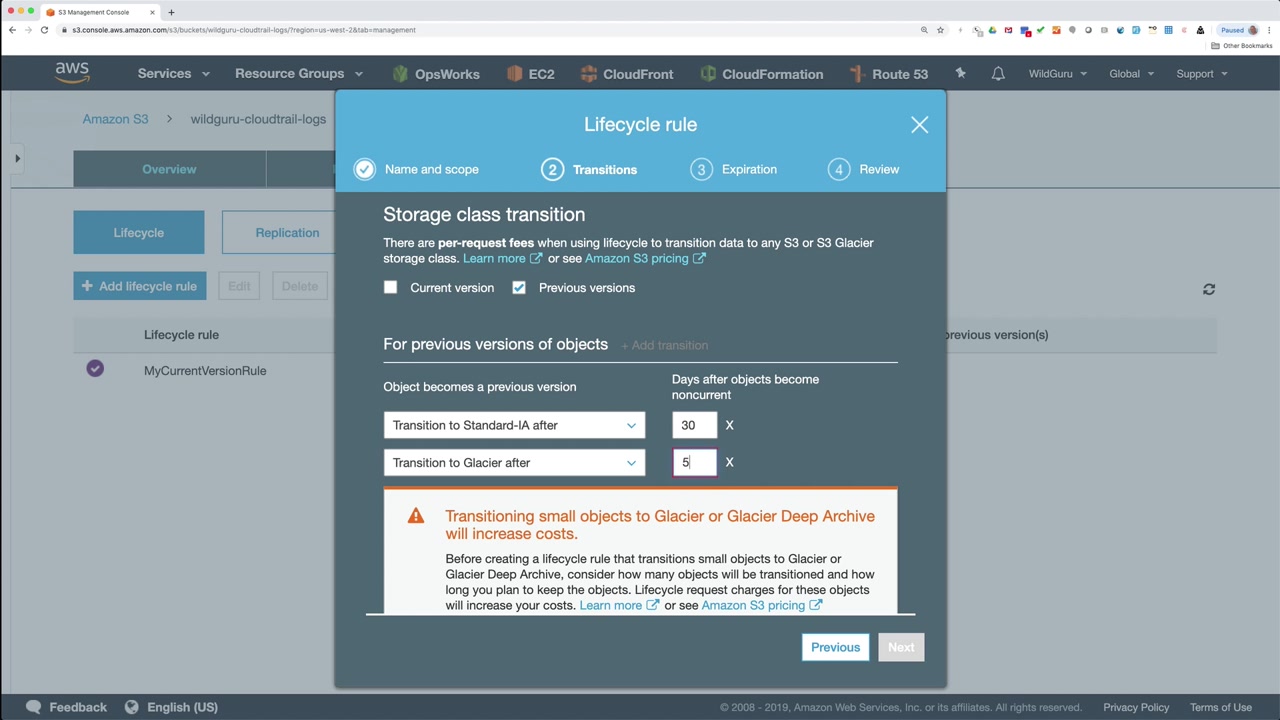Select the MyCurrentVersionRule row check icon
The height and width of the screenshot is (720, 1280).
tap(95, 369)
